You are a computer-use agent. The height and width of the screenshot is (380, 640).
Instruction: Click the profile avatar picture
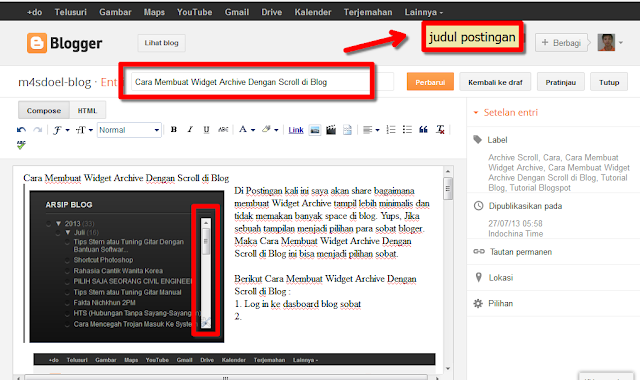coord(606,42)
